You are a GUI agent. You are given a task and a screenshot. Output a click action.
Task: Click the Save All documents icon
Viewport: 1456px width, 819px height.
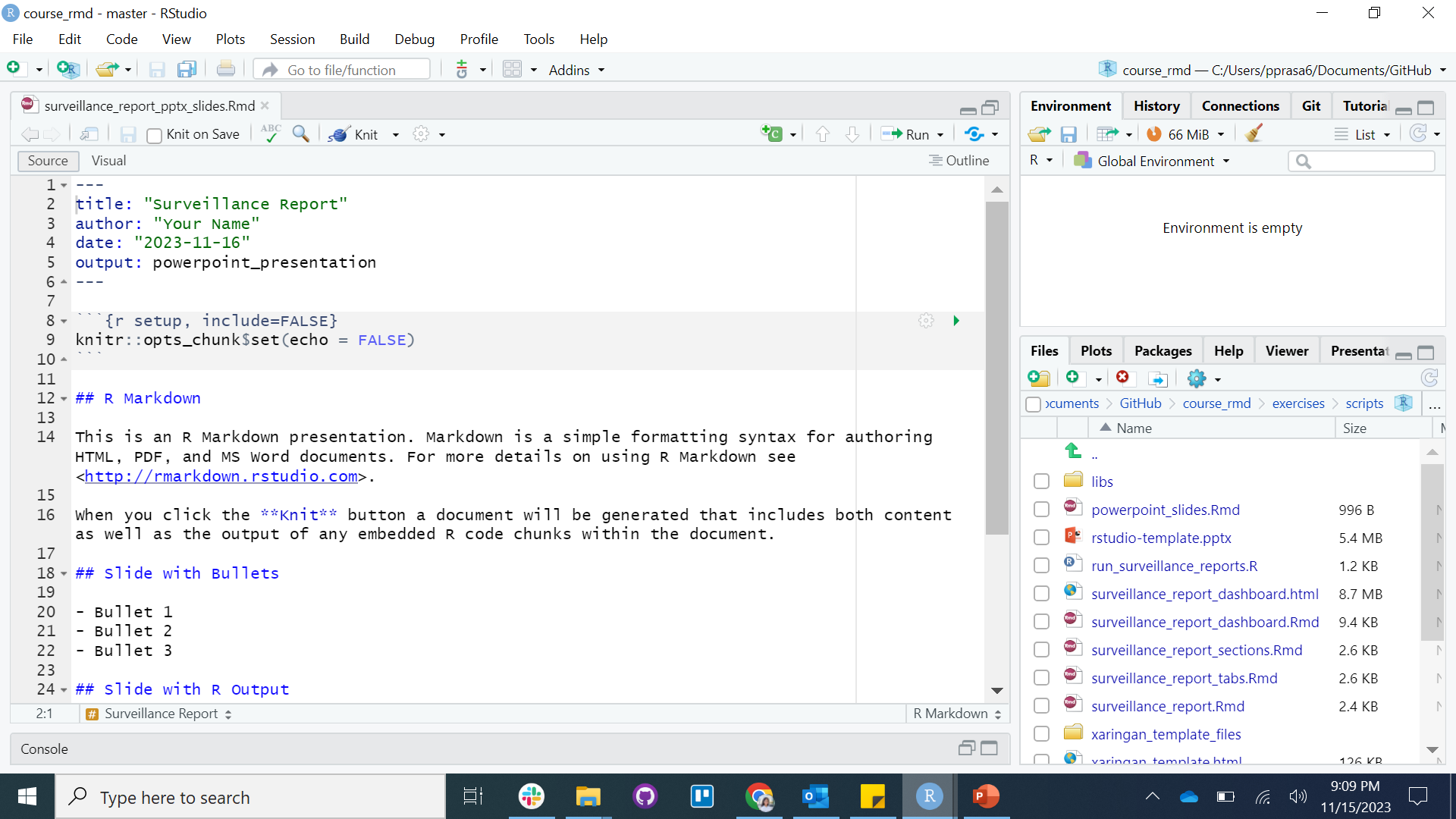pos(187,69)
